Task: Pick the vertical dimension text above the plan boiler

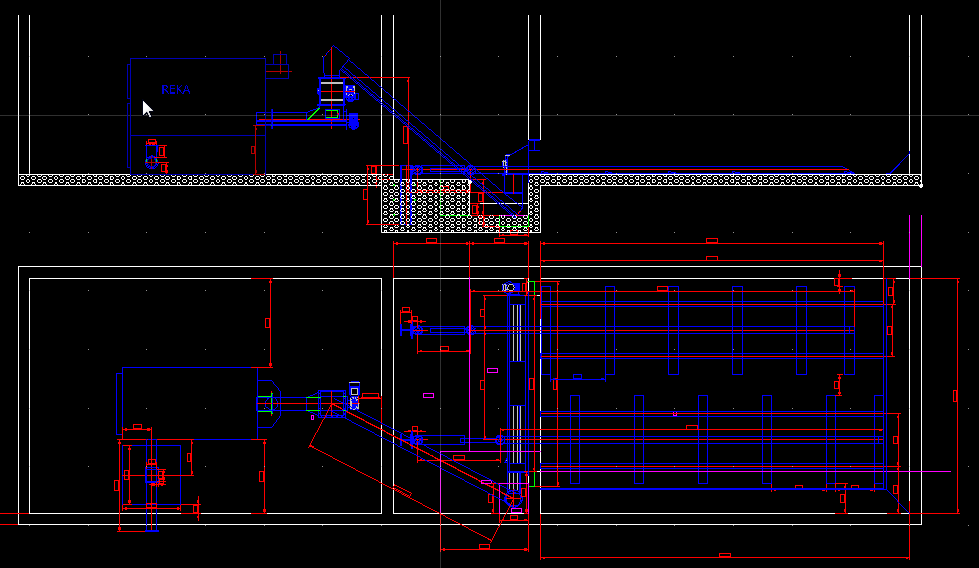Action: click(268, 322)
